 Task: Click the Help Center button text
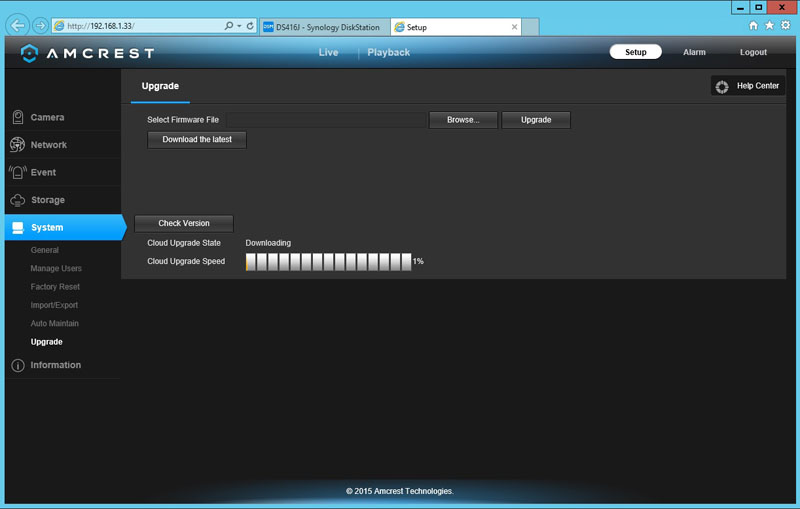click(758, 86)
